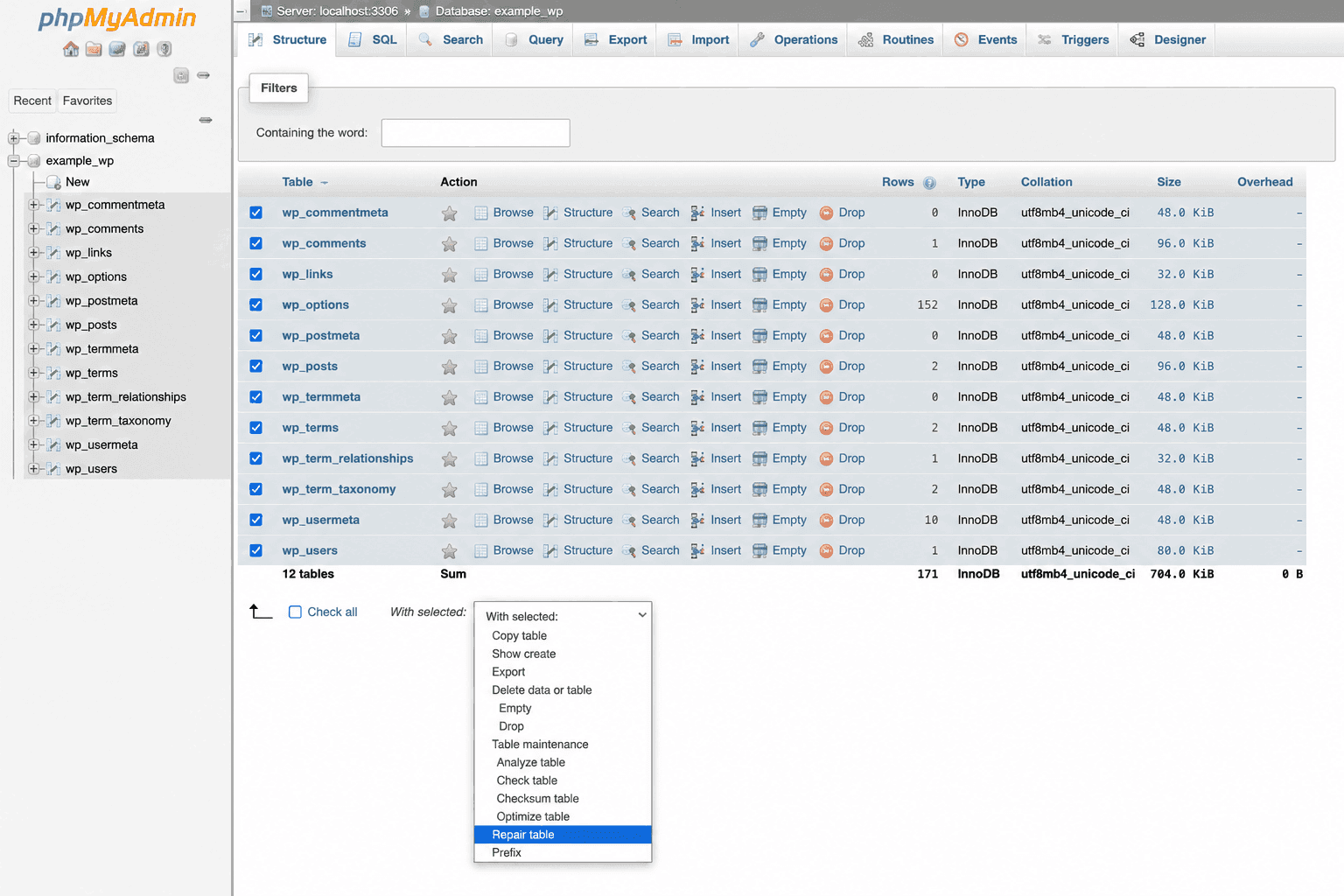The width and height of the screenshot is (1344, 896).
Task: Click Drop link for wp_usermeta
Action: click(851, 520)
